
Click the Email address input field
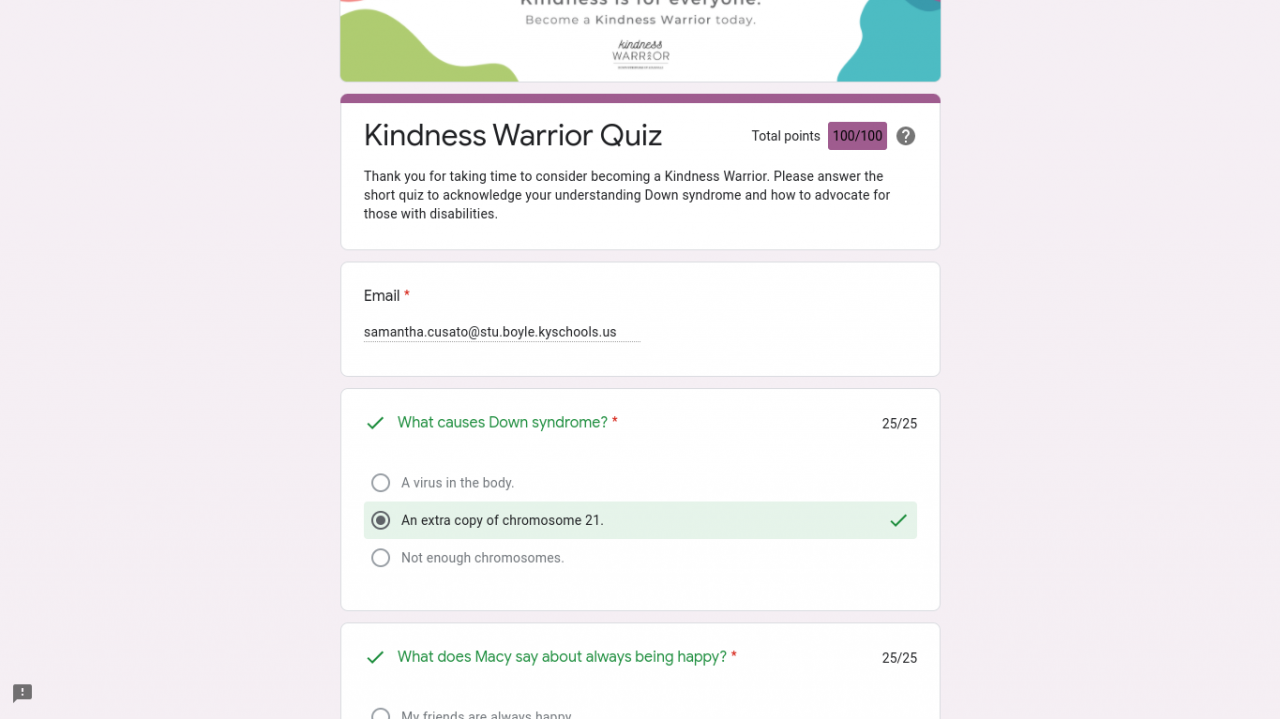tap(501, 332)
